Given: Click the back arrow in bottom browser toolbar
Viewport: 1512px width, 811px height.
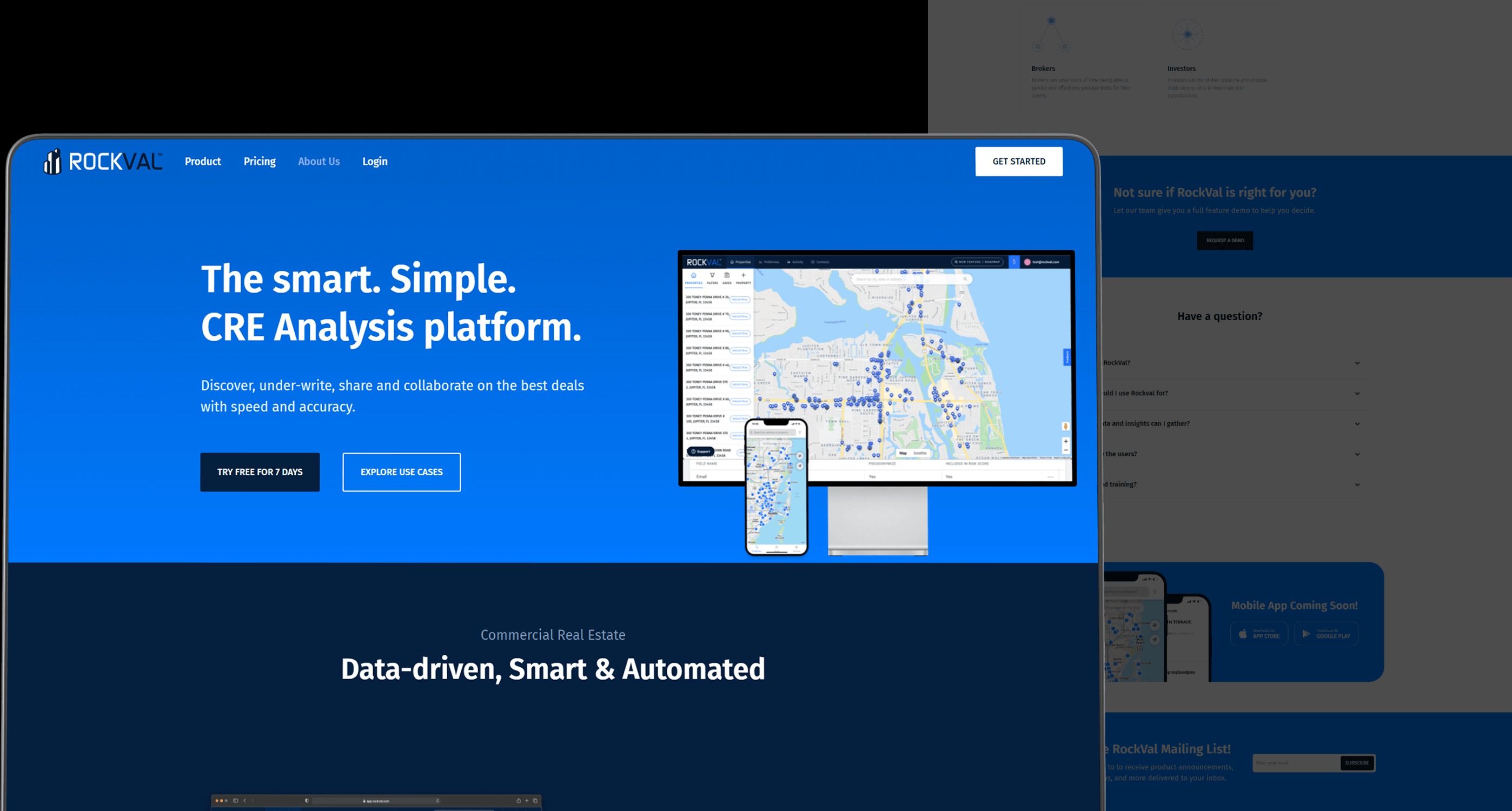Looking at the screenshot, I should pos(246,801).
